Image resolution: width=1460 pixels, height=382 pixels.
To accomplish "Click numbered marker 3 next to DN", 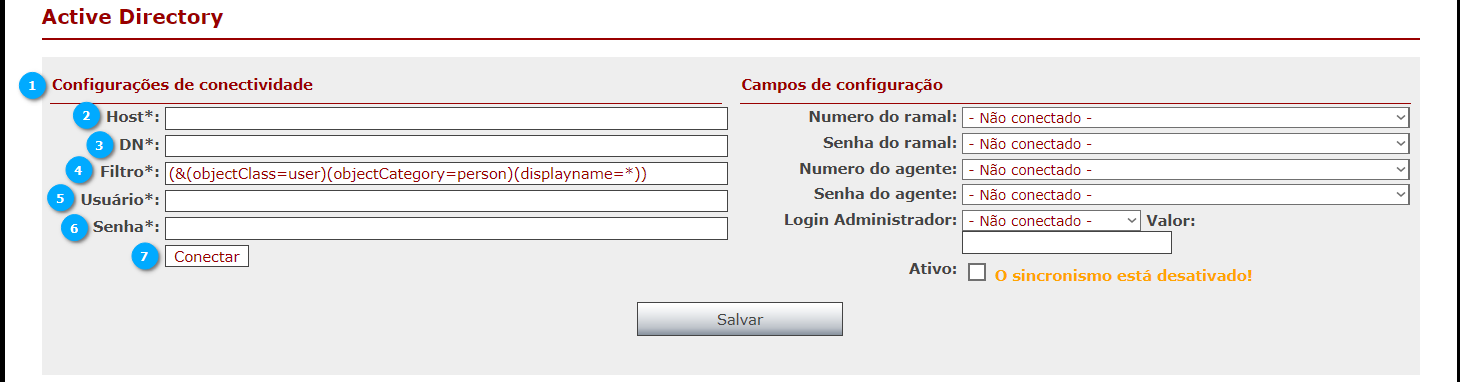I will 99,144.
